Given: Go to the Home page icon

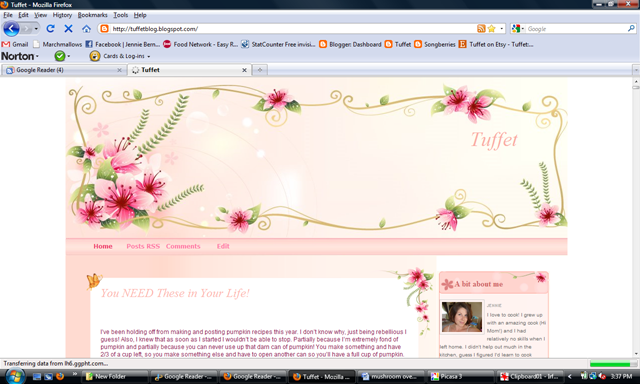Looking at the screenshot, I should tap(86, 29).
